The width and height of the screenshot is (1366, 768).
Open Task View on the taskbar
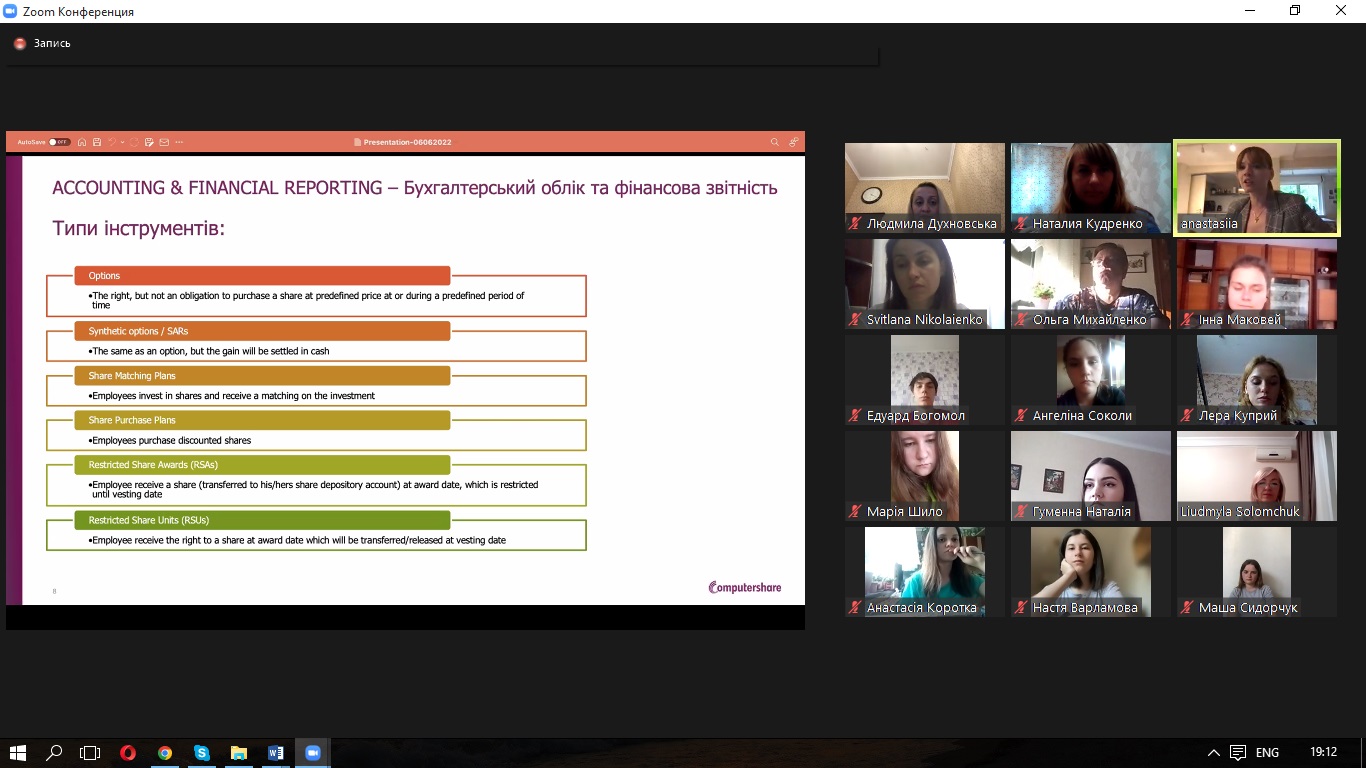(x=91, y=753)
